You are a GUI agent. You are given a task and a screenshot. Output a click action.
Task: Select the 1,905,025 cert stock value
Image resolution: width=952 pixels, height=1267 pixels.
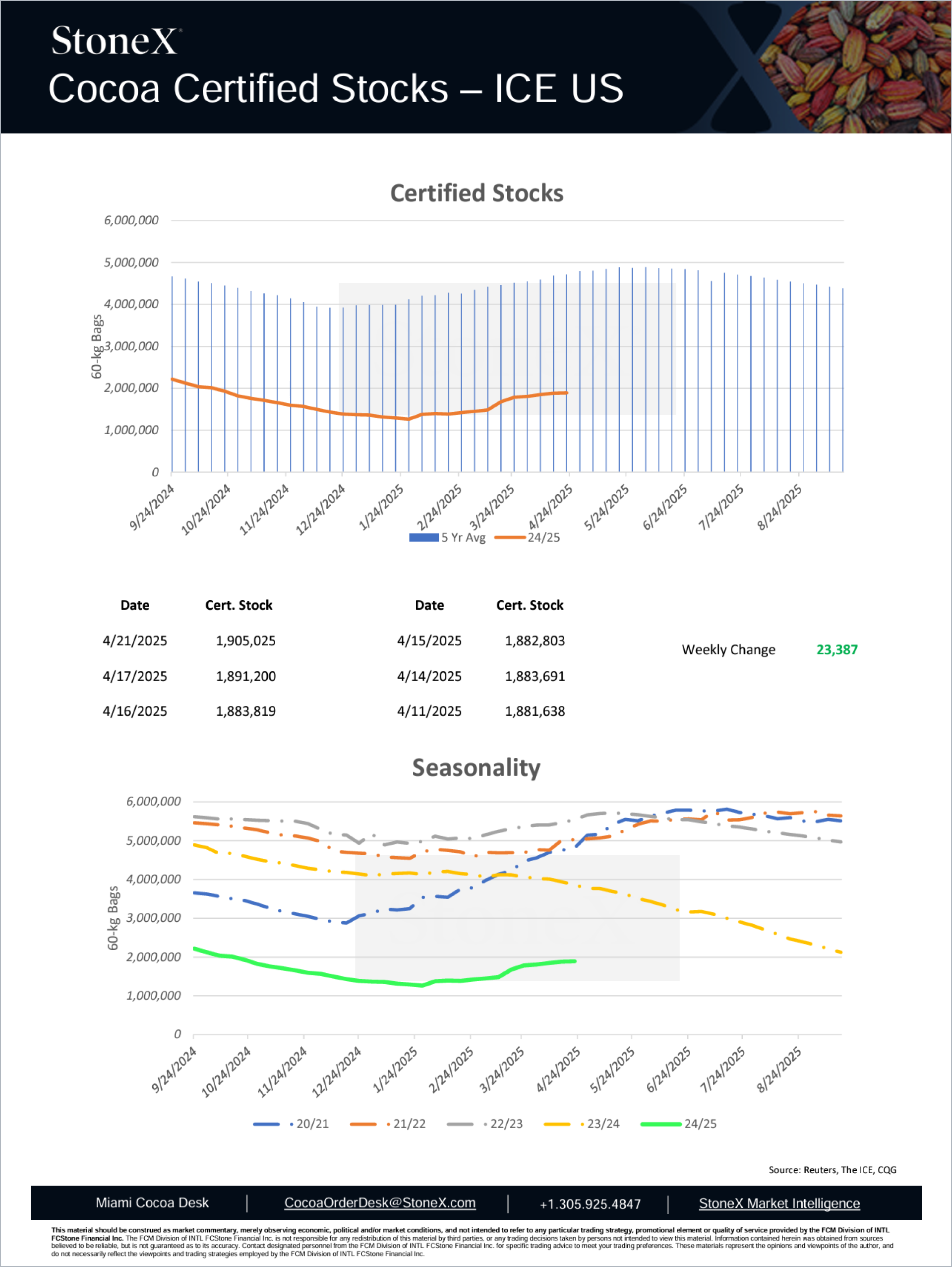pos(245,640)
